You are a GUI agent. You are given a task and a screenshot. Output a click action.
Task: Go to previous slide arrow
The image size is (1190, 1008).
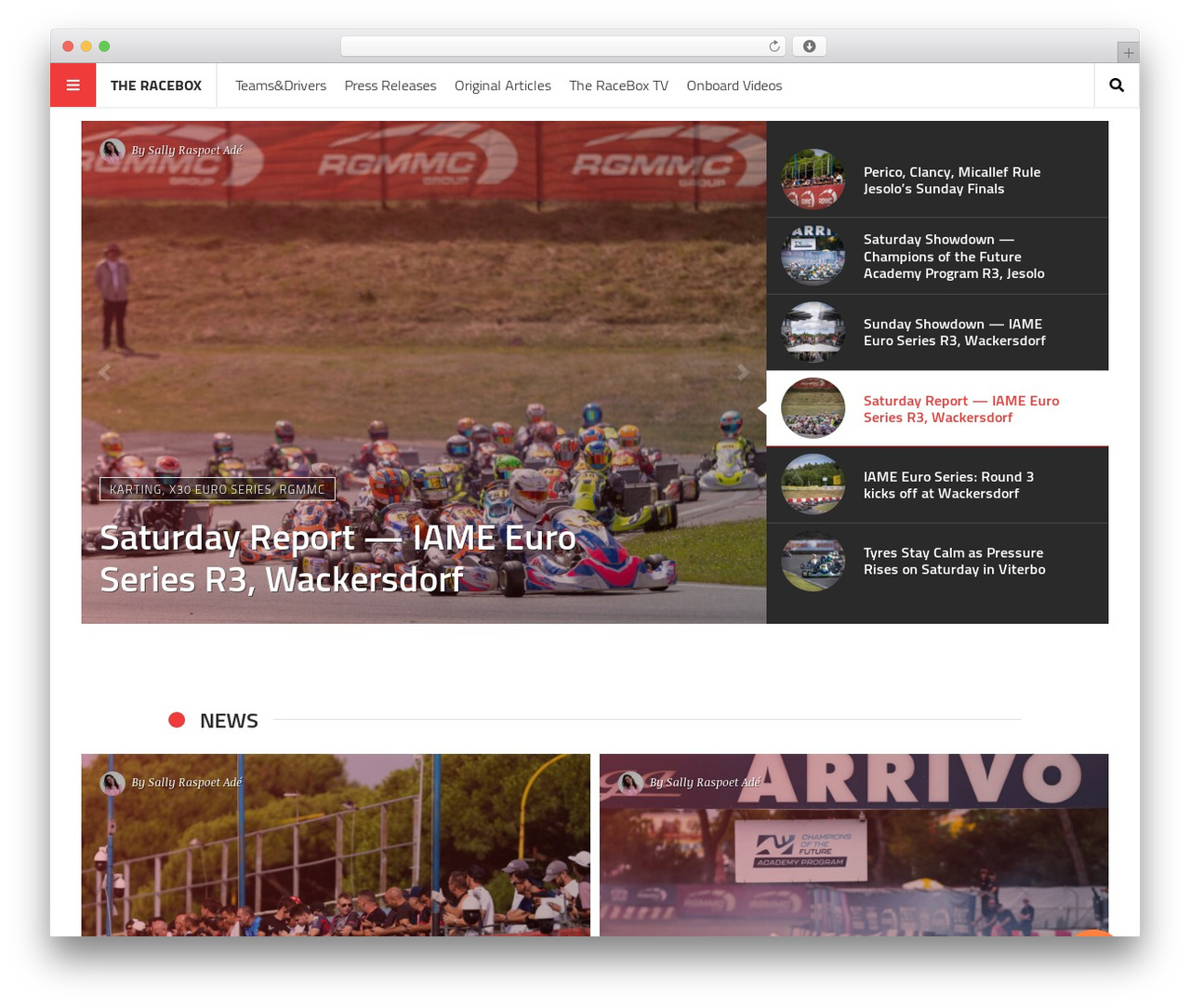[x=104, y=373]
